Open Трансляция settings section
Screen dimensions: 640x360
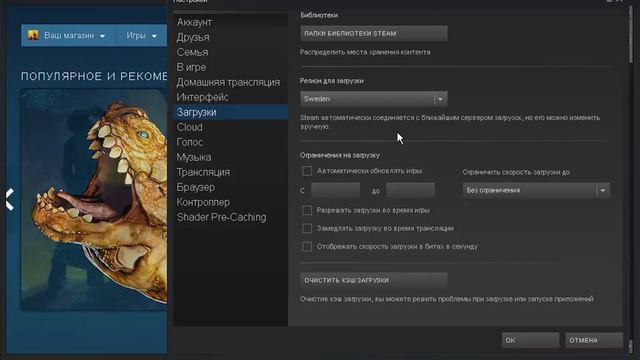(x=230, y=172)
